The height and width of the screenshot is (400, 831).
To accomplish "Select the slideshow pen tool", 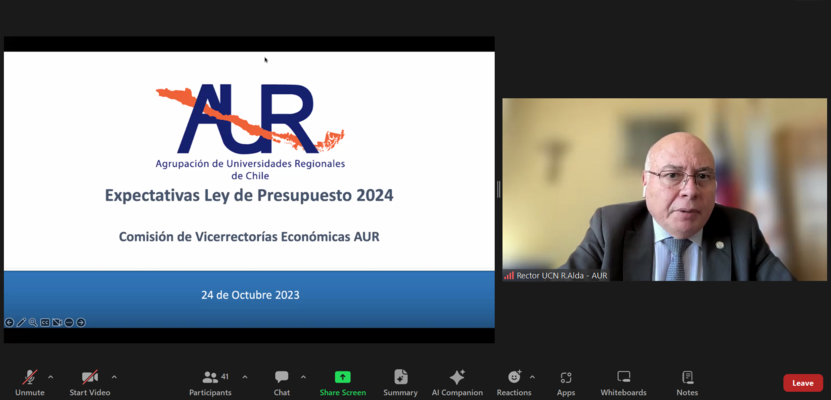I will [x=21, y=322].
